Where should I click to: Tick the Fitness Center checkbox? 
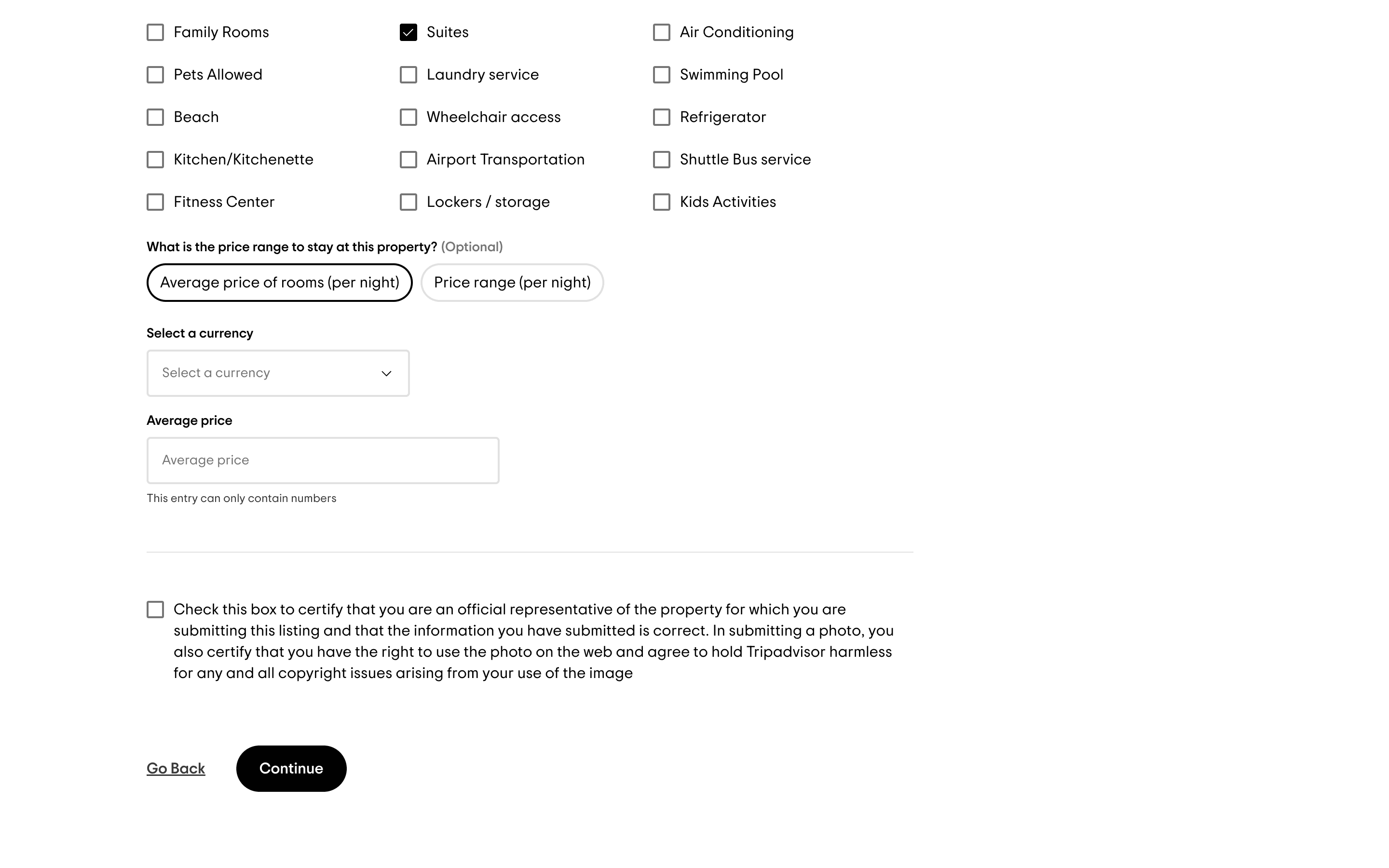coord(155,202)
